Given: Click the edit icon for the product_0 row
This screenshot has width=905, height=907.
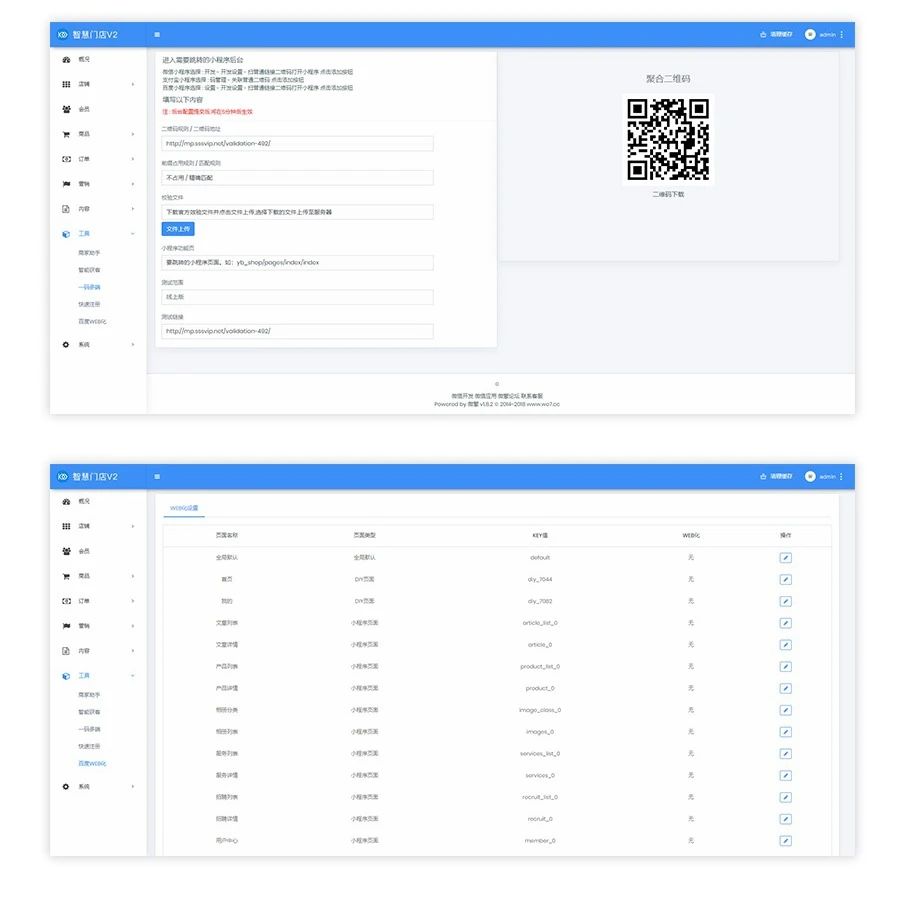Looking at the screenshot, I should point(785,688).
